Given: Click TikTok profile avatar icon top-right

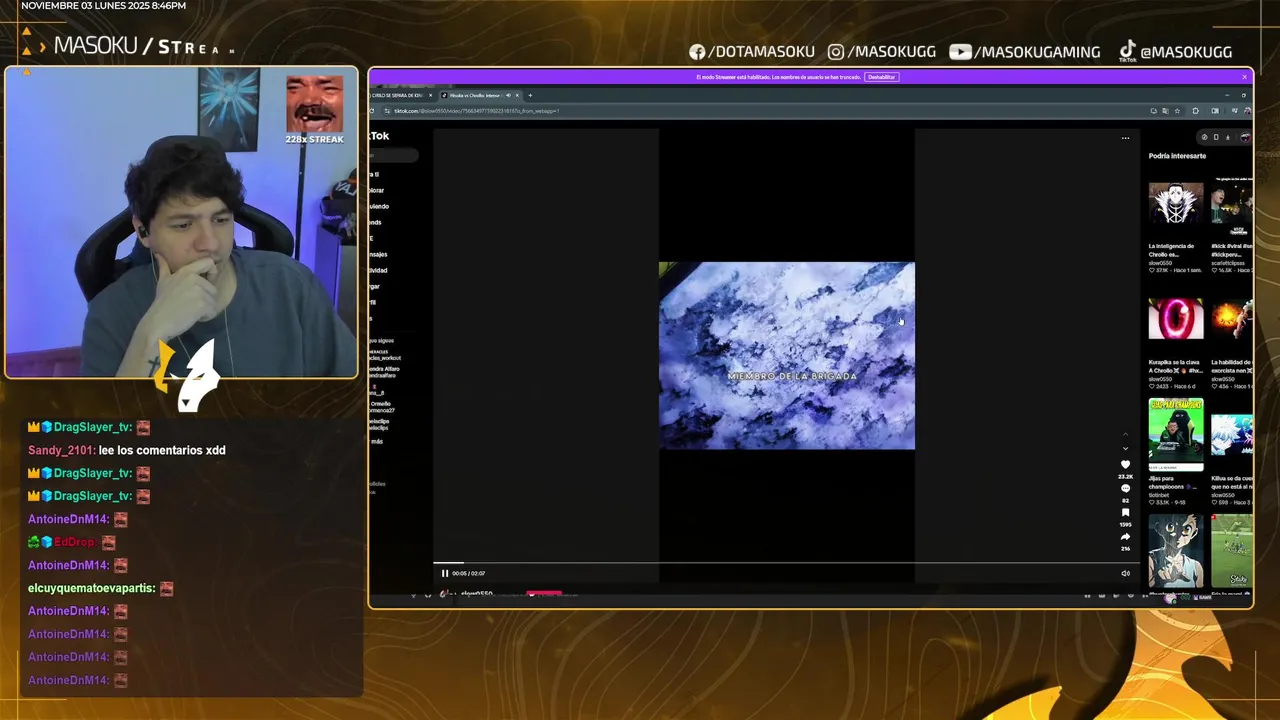Looking at the screenshot, I should [1245, 137].
